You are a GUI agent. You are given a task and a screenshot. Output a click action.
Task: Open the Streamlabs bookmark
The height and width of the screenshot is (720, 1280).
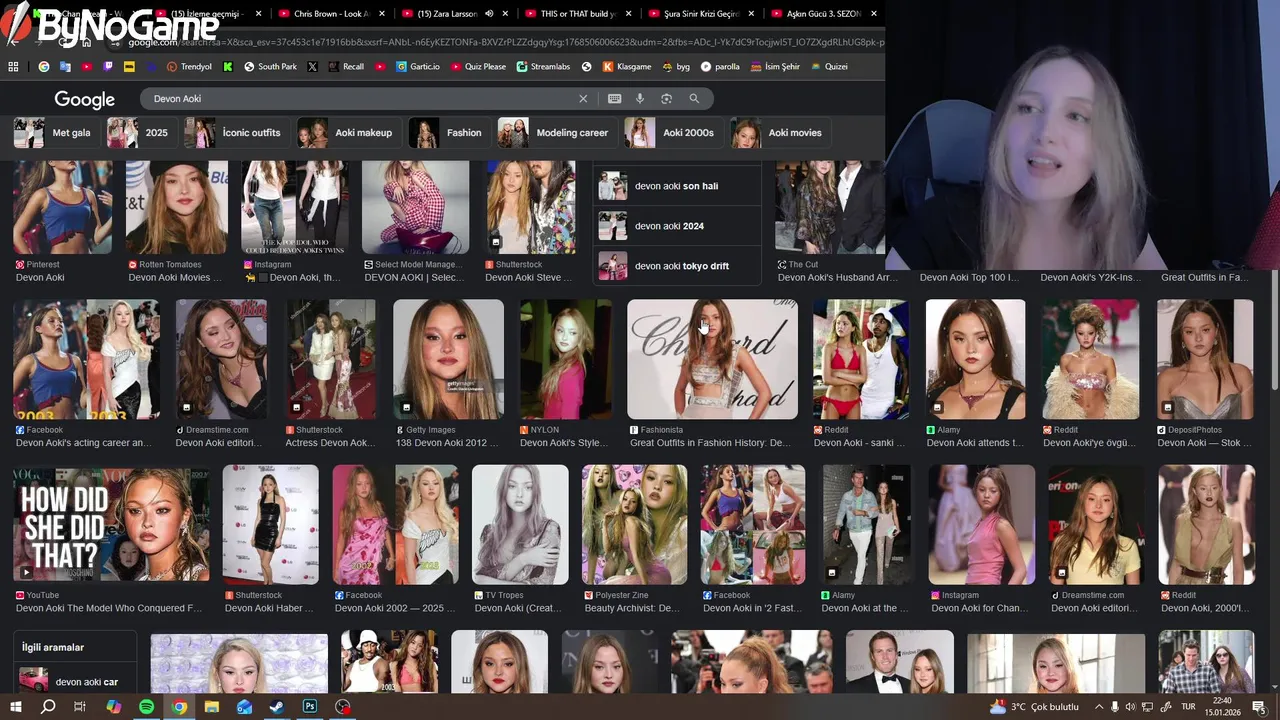pyautogui.click(x=543, y=66)
